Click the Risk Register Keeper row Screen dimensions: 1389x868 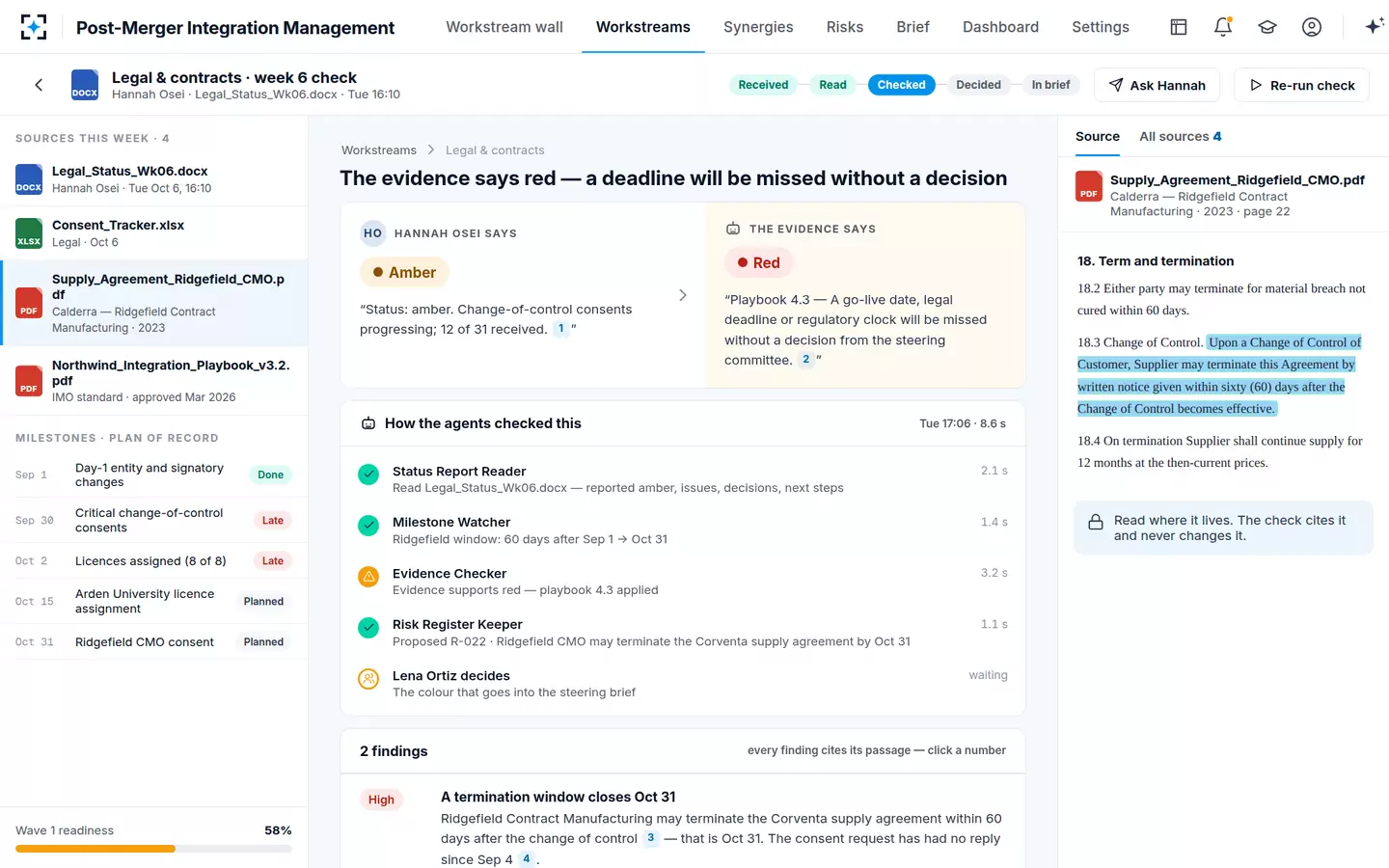pyautogui.click(x=683, y=632)
